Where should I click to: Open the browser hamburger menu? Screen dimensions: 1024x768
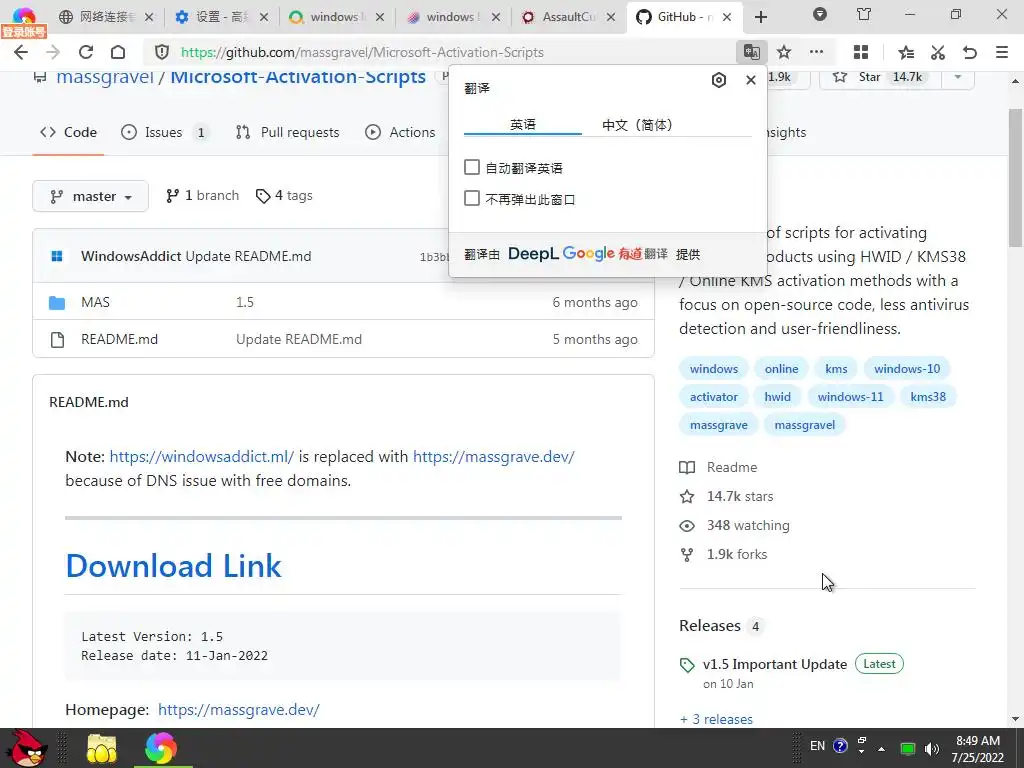[x=1002, y=52]
